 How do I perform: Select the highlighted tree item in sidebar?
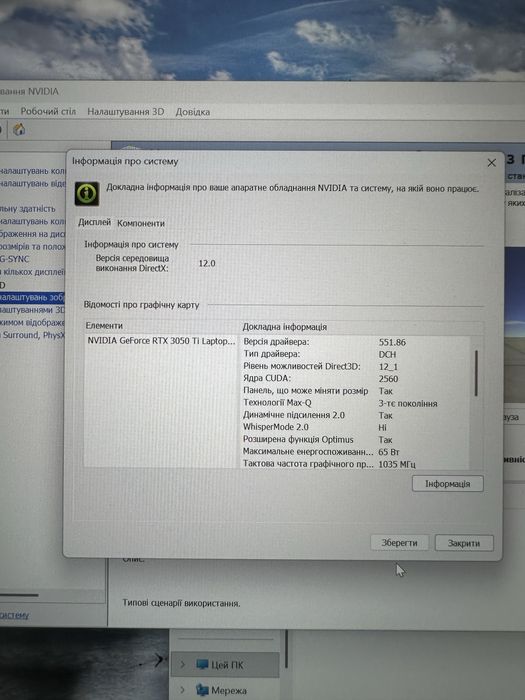tap(32, 297)
